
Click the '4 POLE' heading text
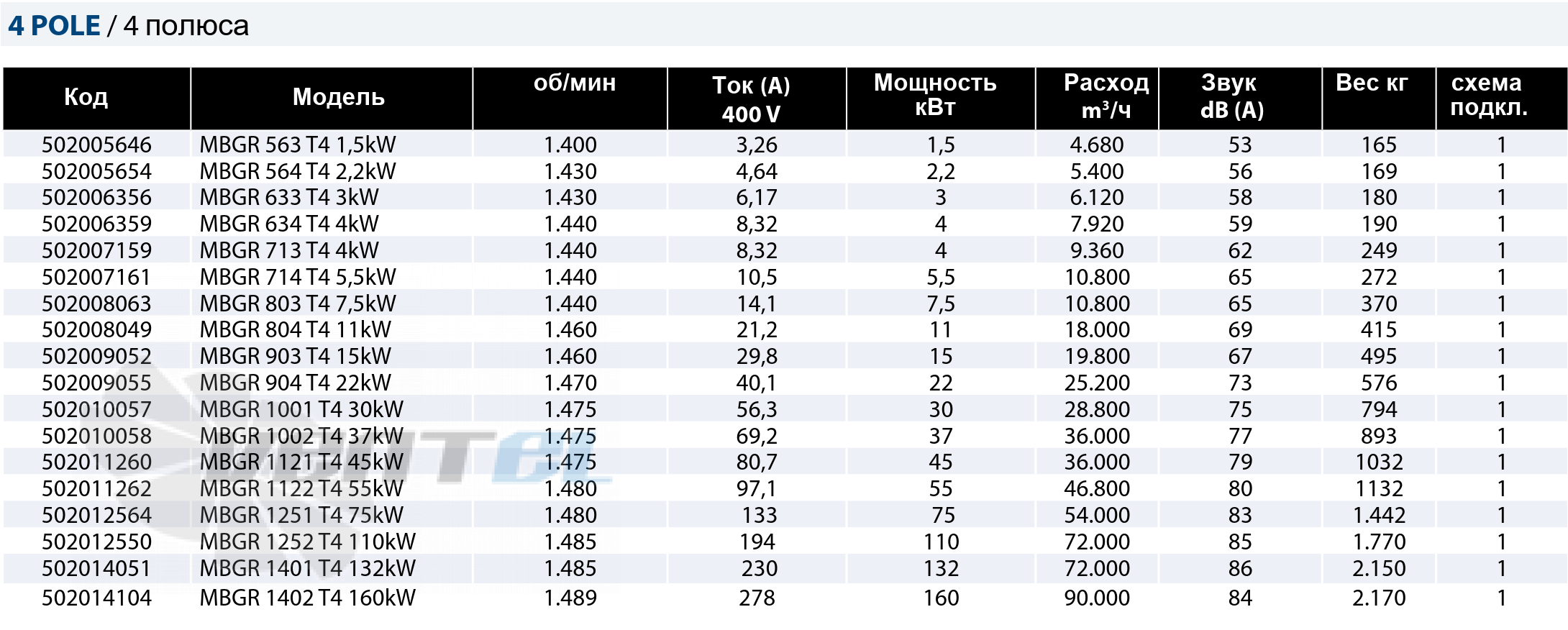(x=54, y=26)
